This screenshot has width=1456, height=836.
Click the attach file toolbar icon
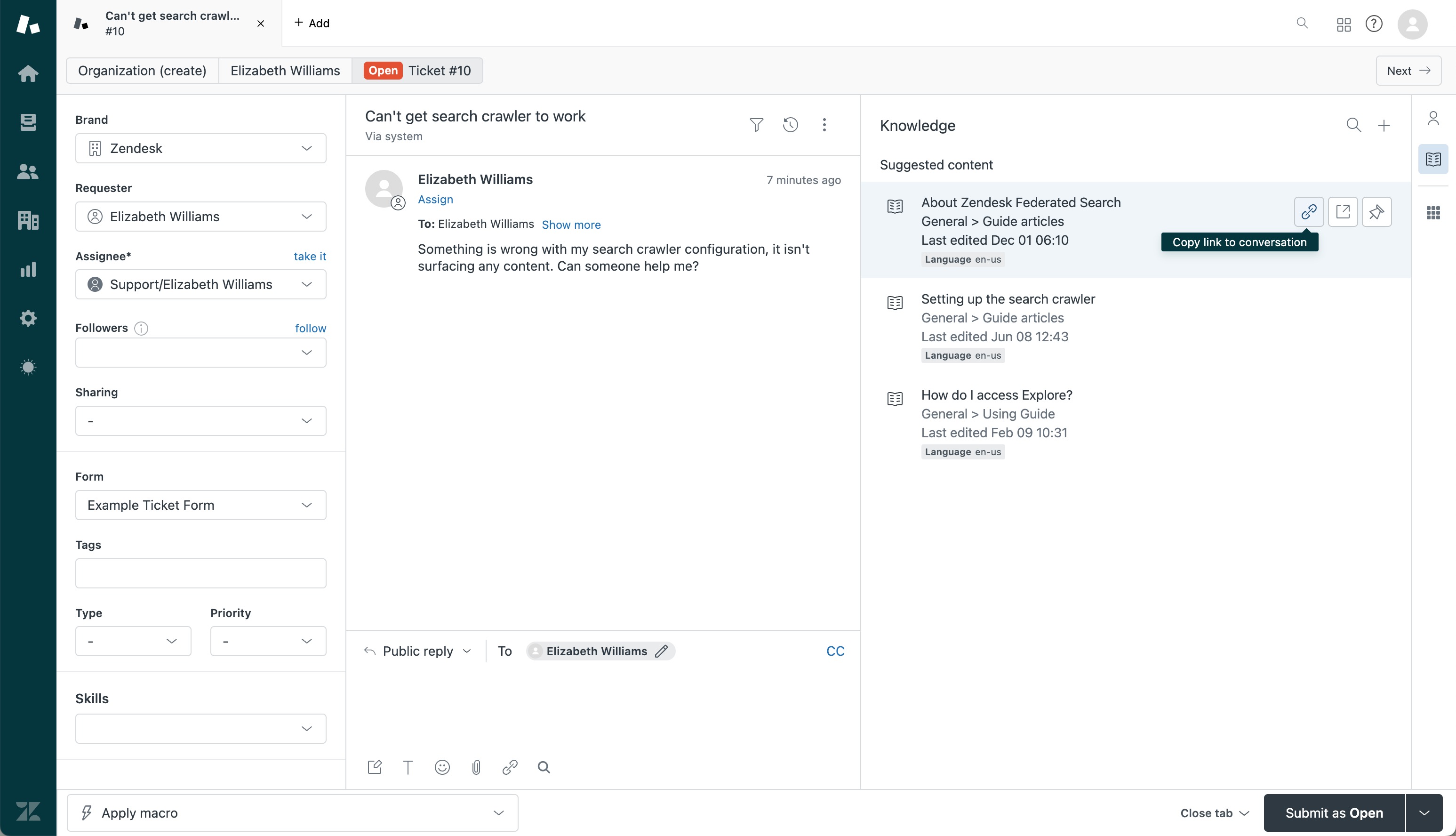point(476,767)
